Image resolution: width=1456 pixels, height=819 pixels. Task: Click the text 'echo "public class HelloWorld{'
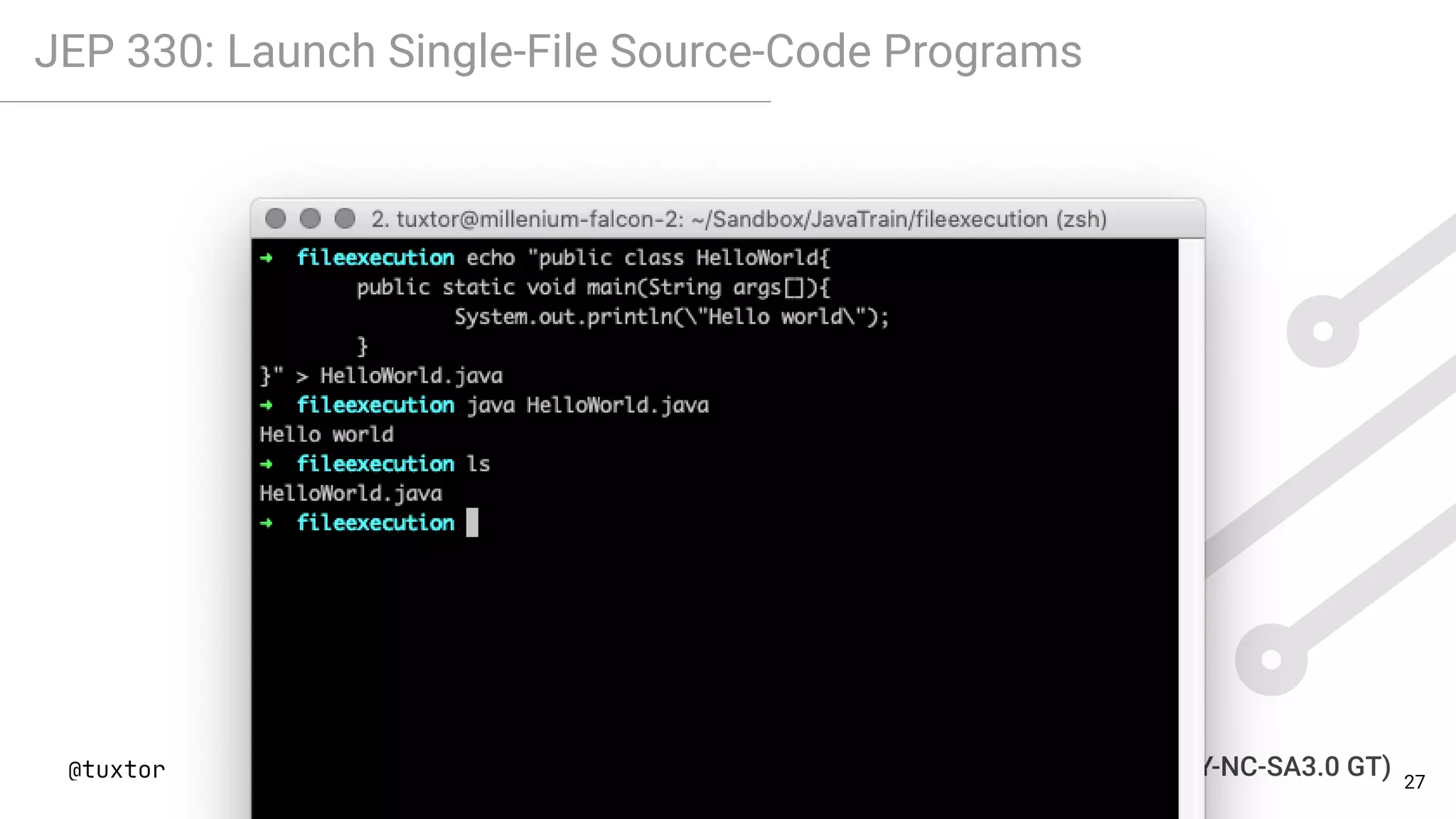(648, 257)
